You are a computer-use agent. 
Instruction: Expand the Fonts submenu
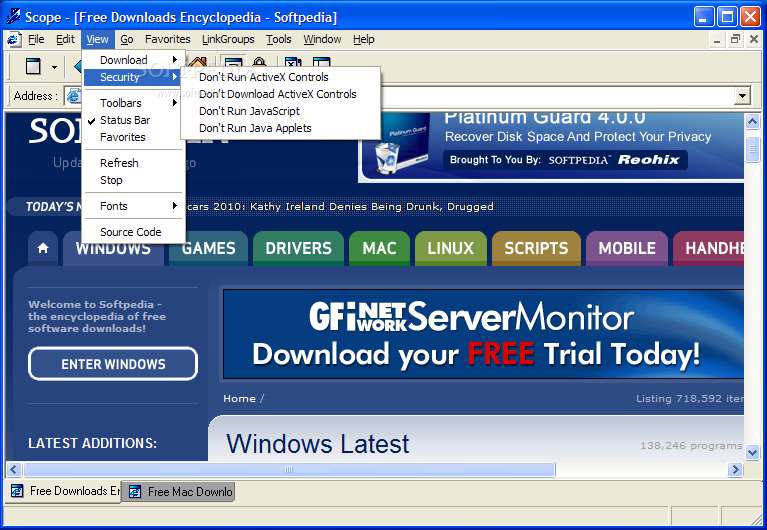(x=133, y=206)
